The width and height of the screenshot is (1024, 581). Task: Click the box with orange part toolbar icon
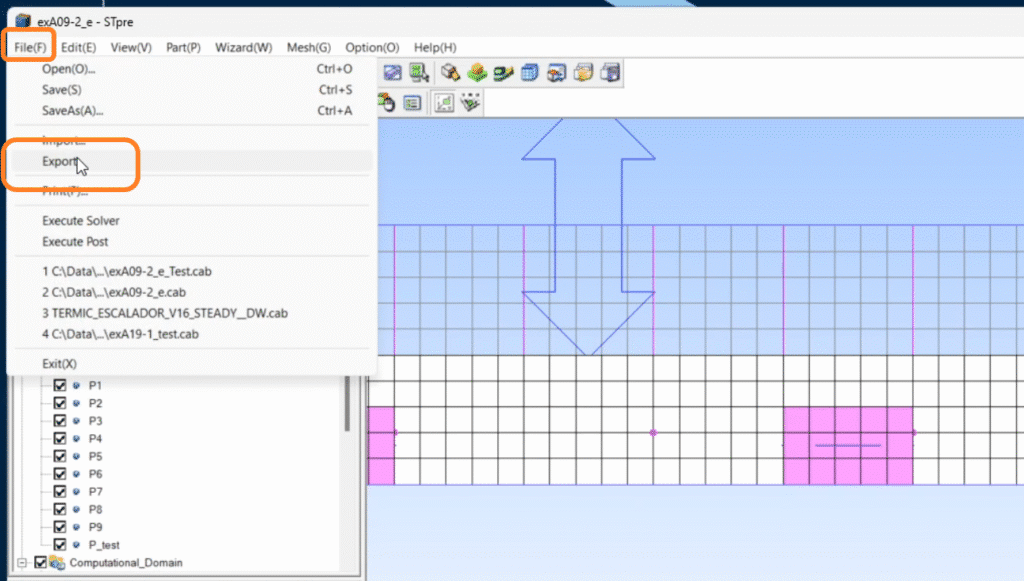450,72
